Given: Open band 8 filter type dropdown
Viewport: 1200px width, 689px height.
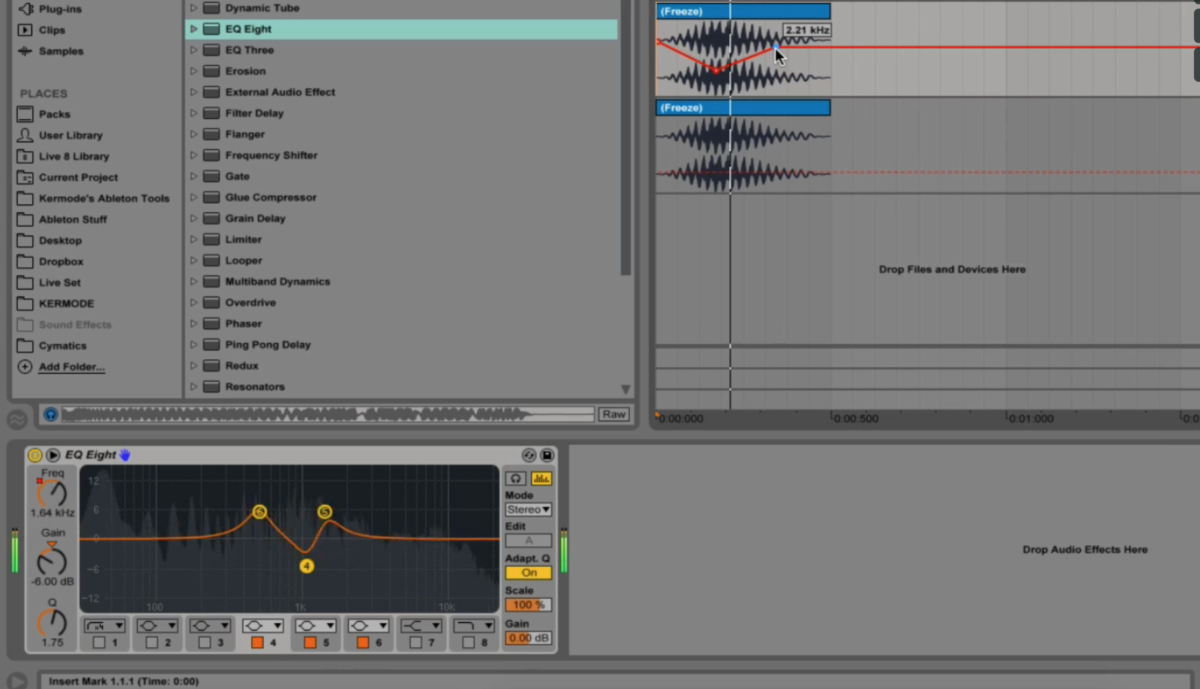Looking at the screenshot, I should [474, 626].
